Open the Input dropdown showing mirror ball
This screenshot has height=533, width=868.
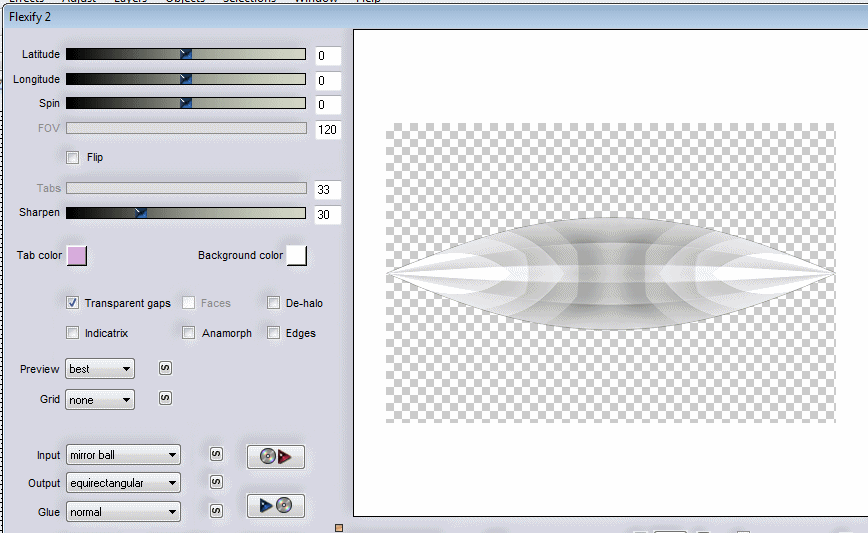(123, 455)
